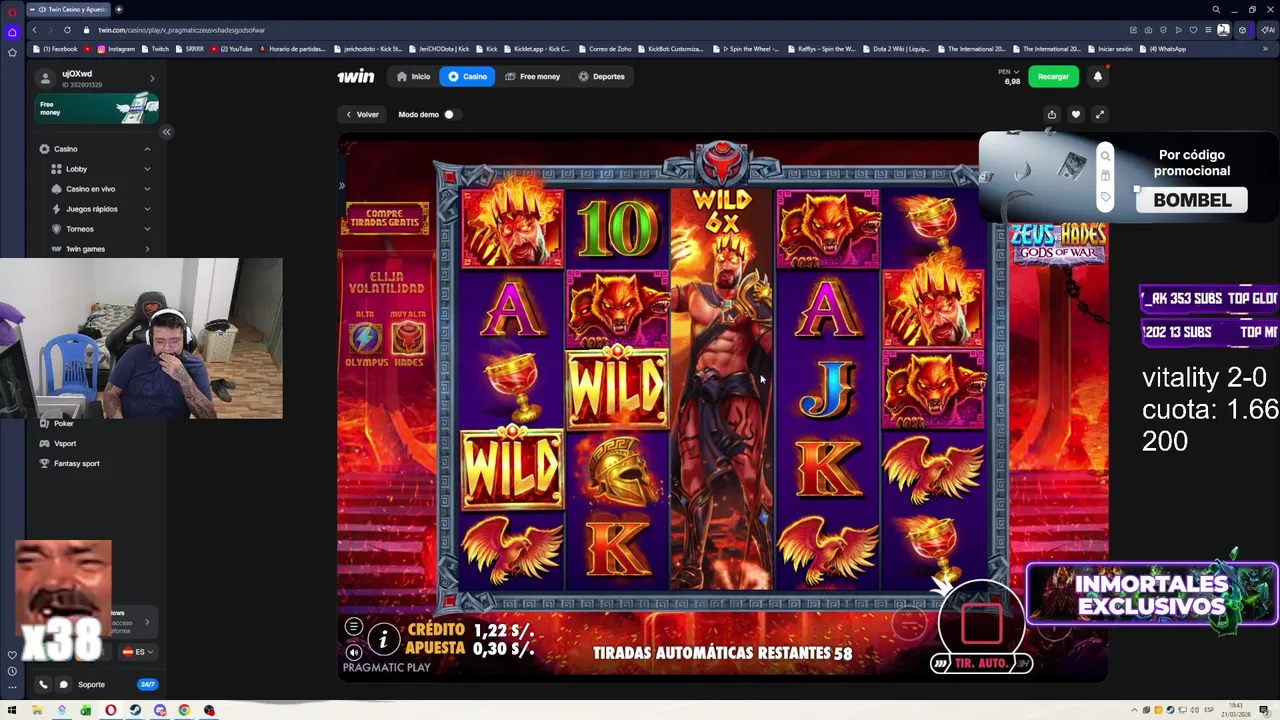
Task: Open the Inicio tab
Action: (x=414, y=76)
